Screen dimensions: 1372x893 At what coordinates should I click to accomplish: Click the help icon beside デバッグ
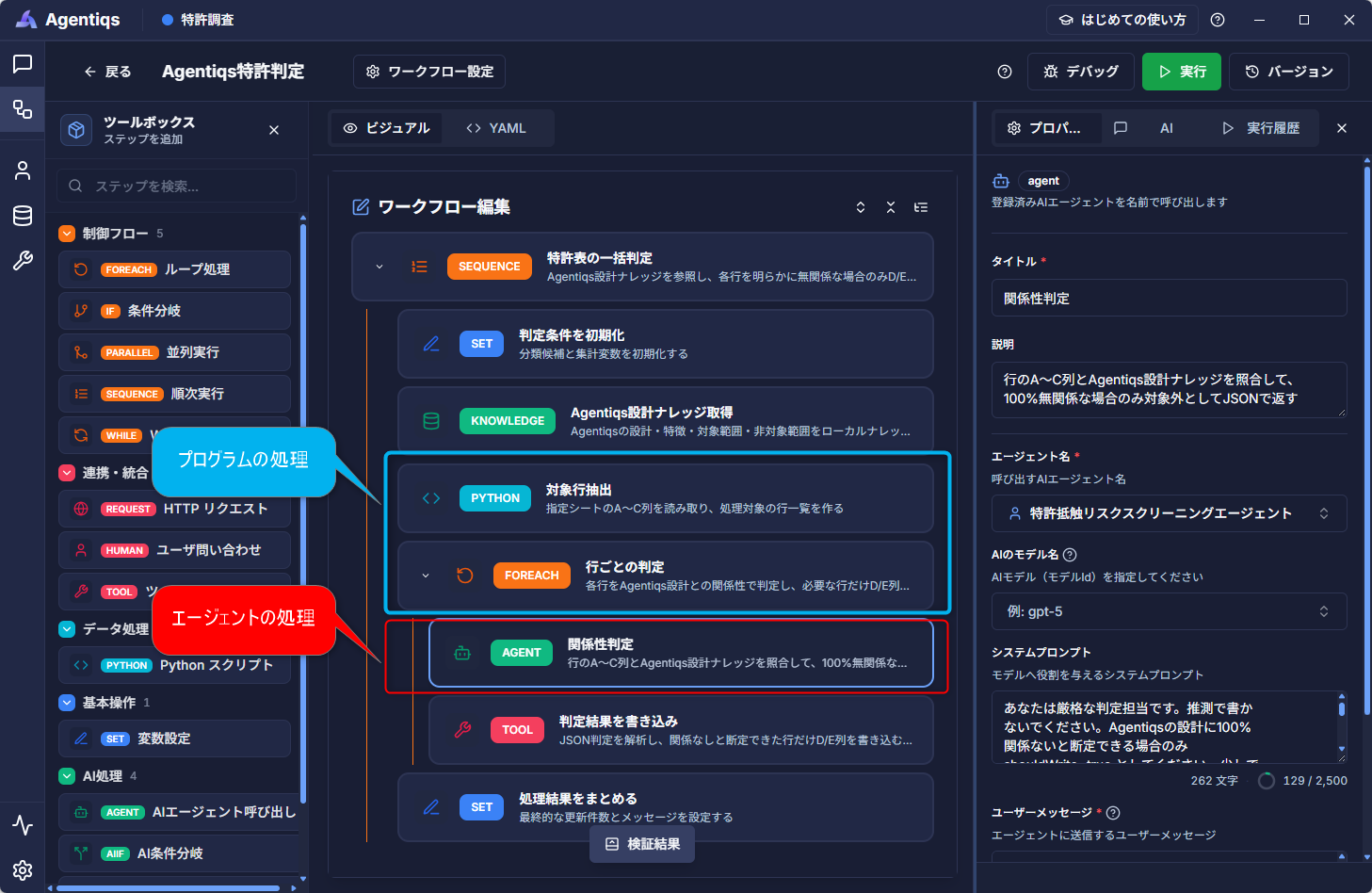1005,72
